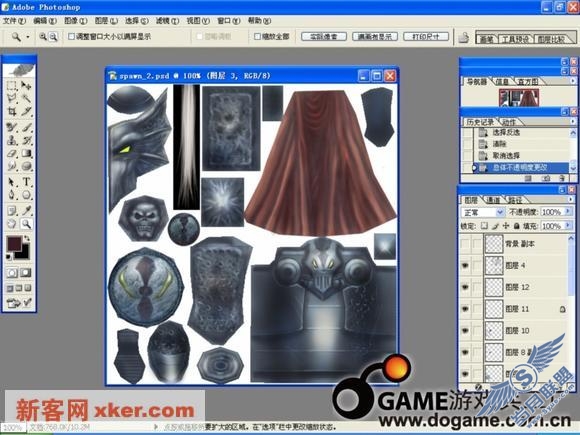Hide the 图层 11 layer
The image size is (580, 435).
pos(465,309)
